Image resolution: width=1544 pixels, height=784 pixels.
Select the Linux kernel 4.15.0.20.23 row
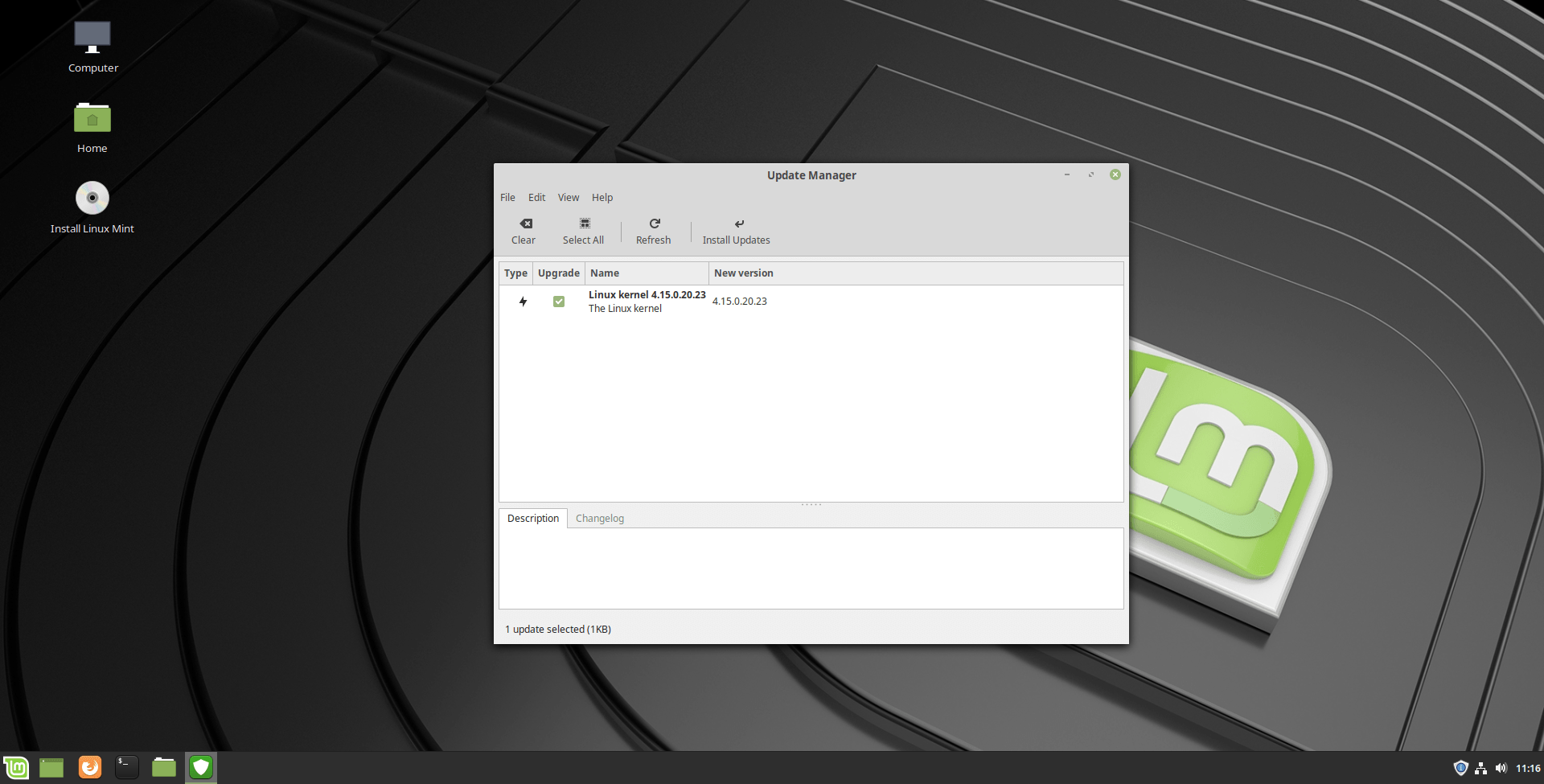click(x=811, y=302)
